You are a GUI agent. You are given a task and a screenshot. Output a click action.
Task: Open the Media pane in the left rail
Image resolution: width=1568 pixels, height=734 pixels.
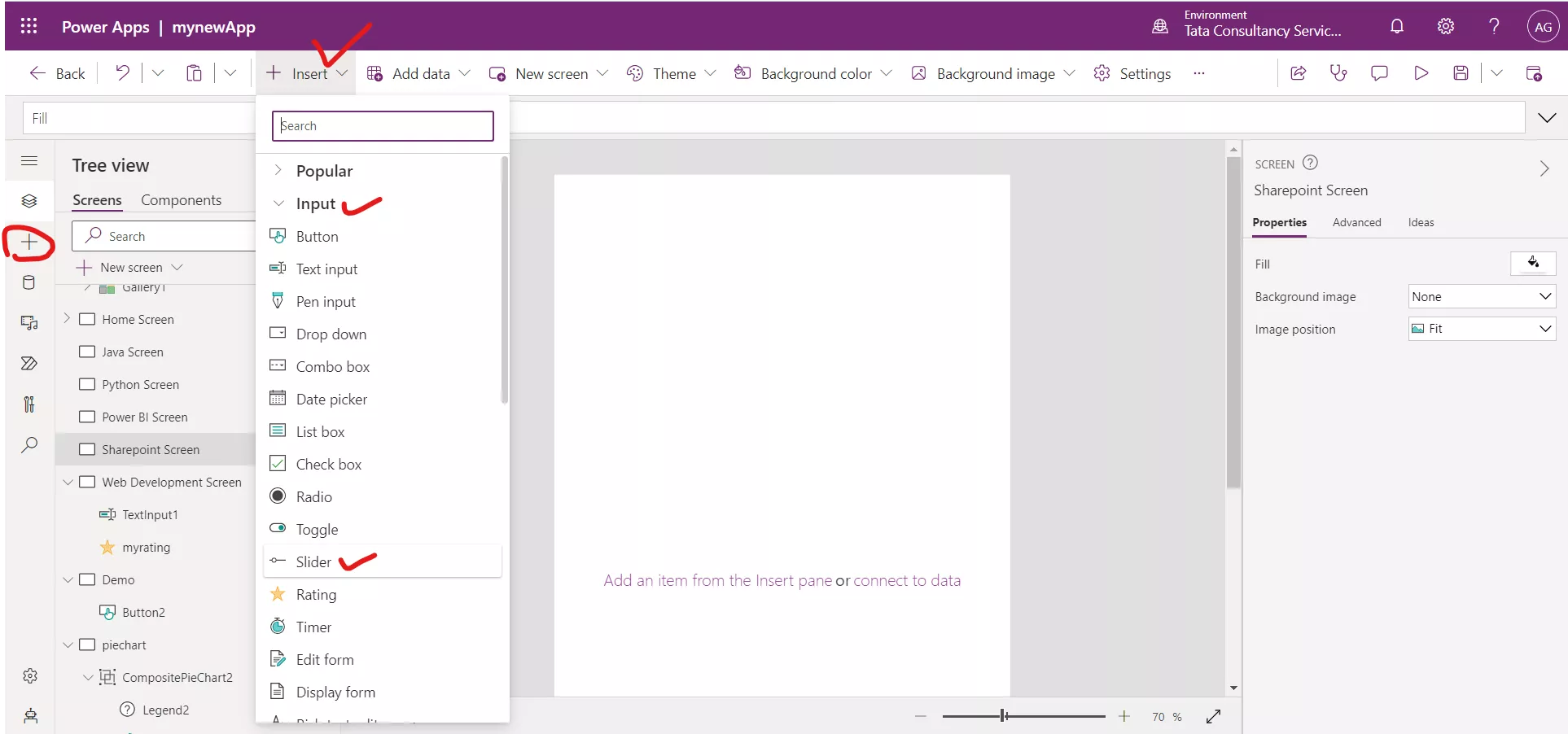[x=29, y=323]
